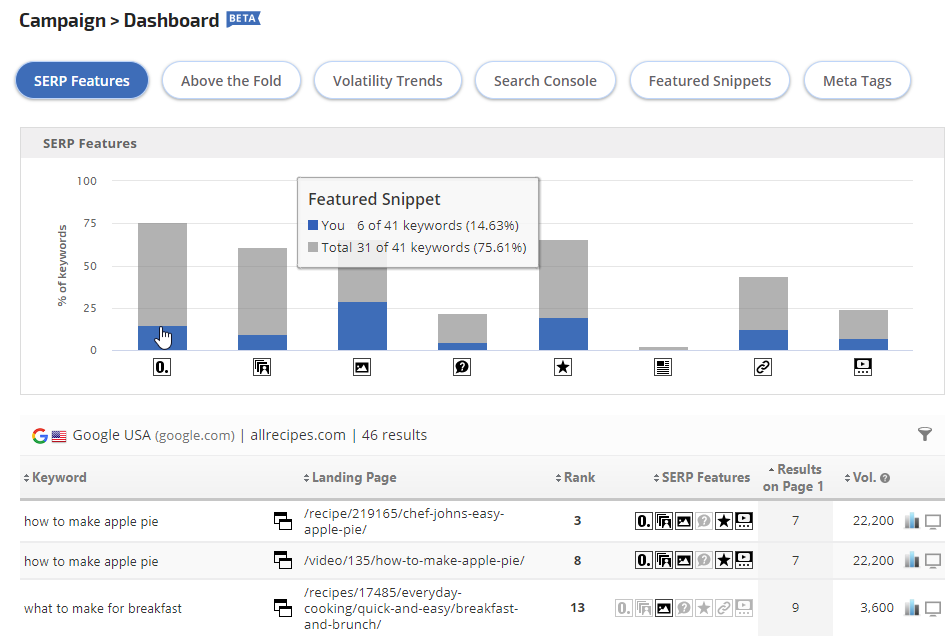Screen dimensions: 951x636
Task: Open the Volatility Trends tab
Action: [x=387, y=81]
